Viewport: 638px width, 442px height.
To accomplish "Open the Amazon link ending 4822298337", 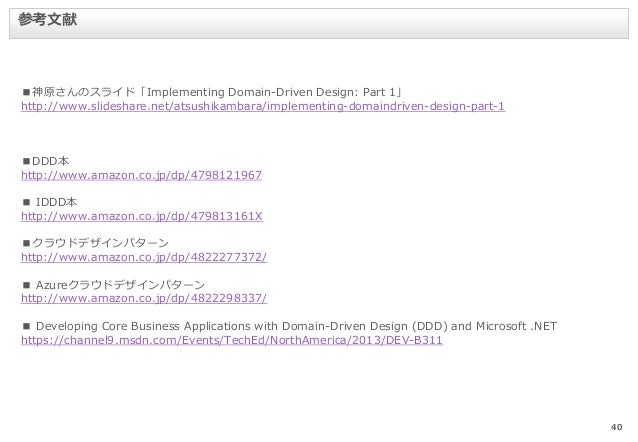I will click(144, 298).
